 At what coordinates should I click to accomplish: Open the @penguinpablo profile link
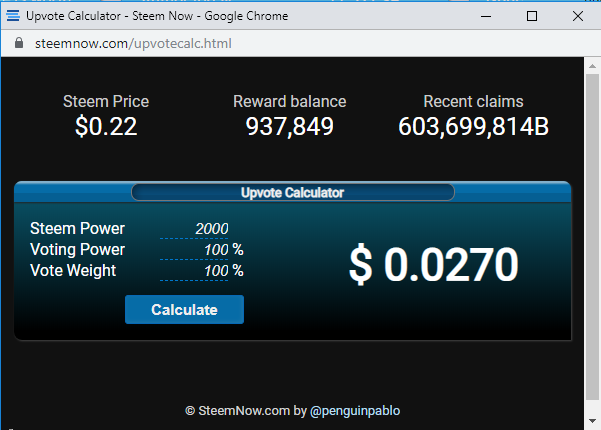[x=355, y=411]
